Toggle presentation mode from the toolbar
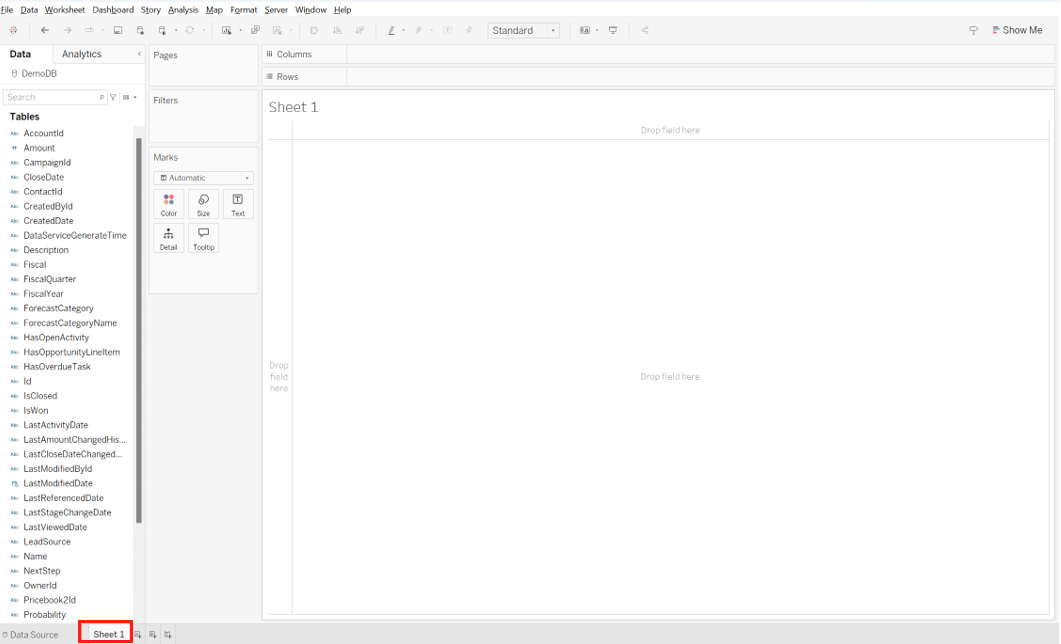This screenshot has height=644, width=1061. pyautogui.click(x=612, y=30)
